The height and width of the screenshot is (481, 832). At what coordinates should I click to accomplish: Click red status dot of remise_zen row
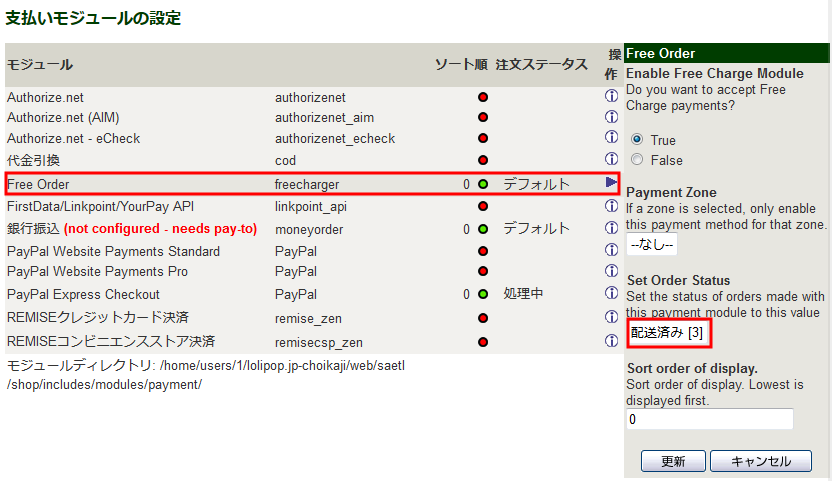(x=483, y=318)
